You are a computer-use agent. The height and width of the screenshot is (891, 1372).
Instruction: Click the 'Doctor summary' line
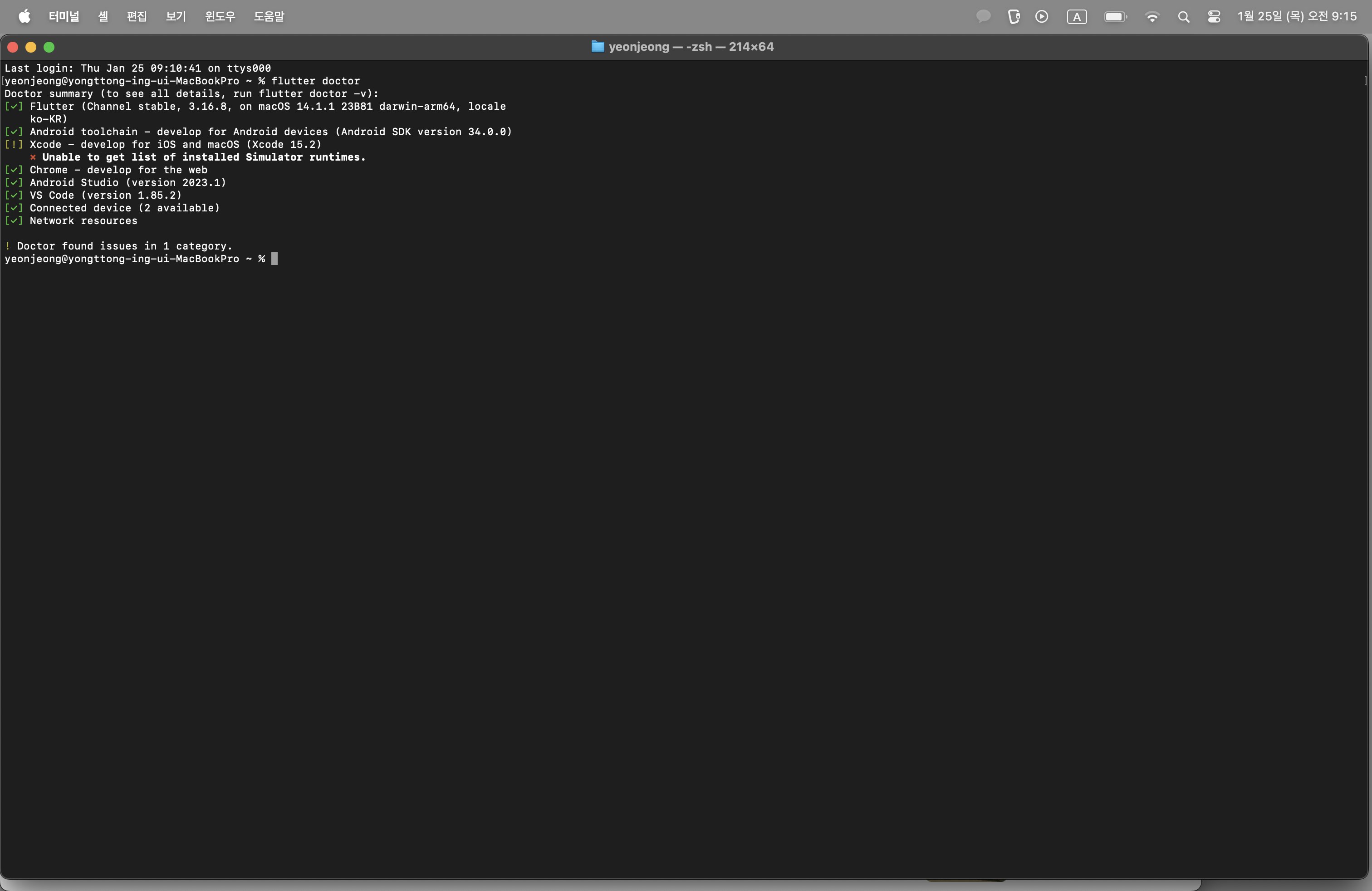tap(192, 93)
